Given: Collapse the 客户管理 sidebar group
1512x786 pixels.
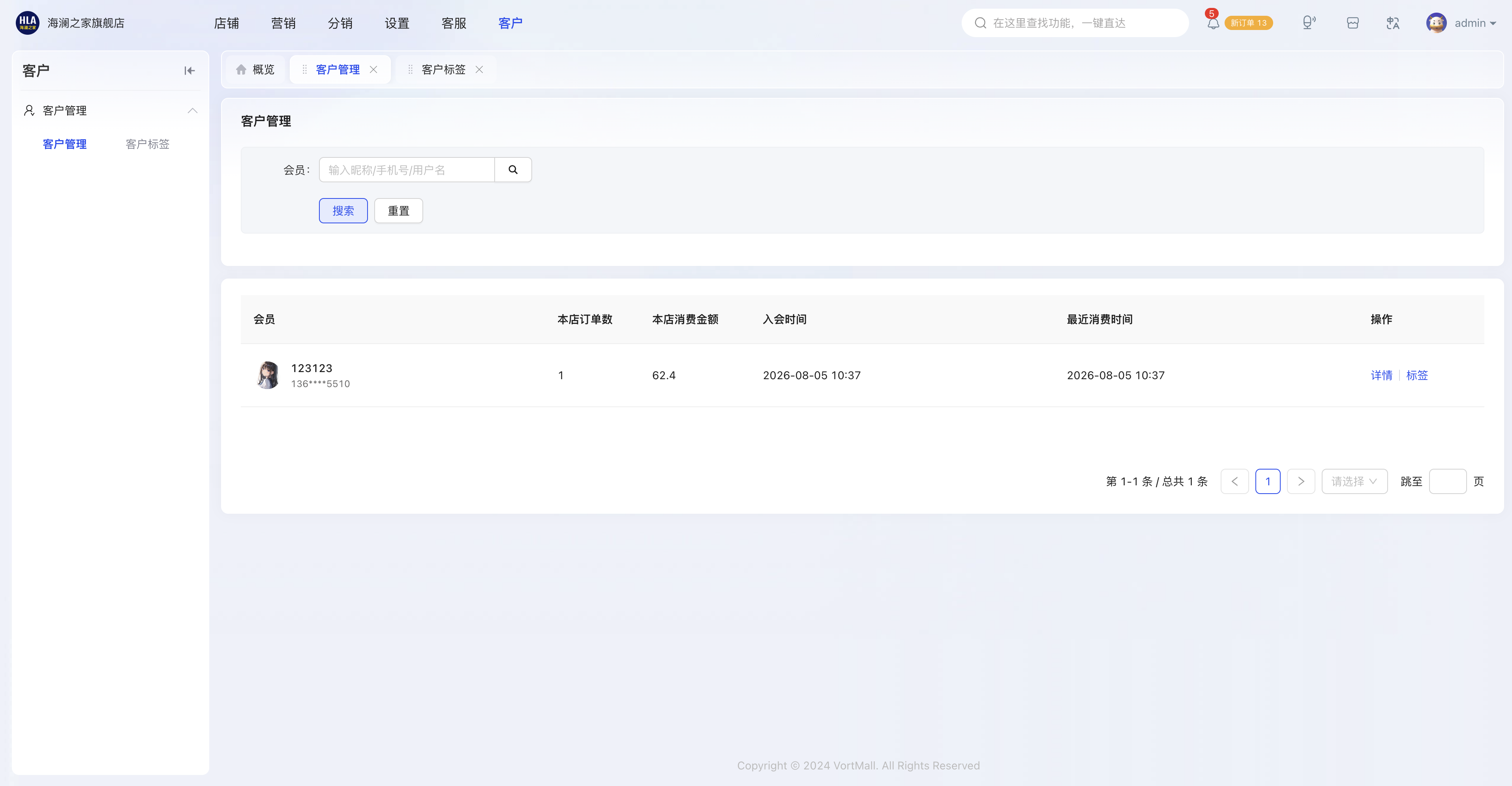Looking at the screenshot, I should (x=193, y=110).
